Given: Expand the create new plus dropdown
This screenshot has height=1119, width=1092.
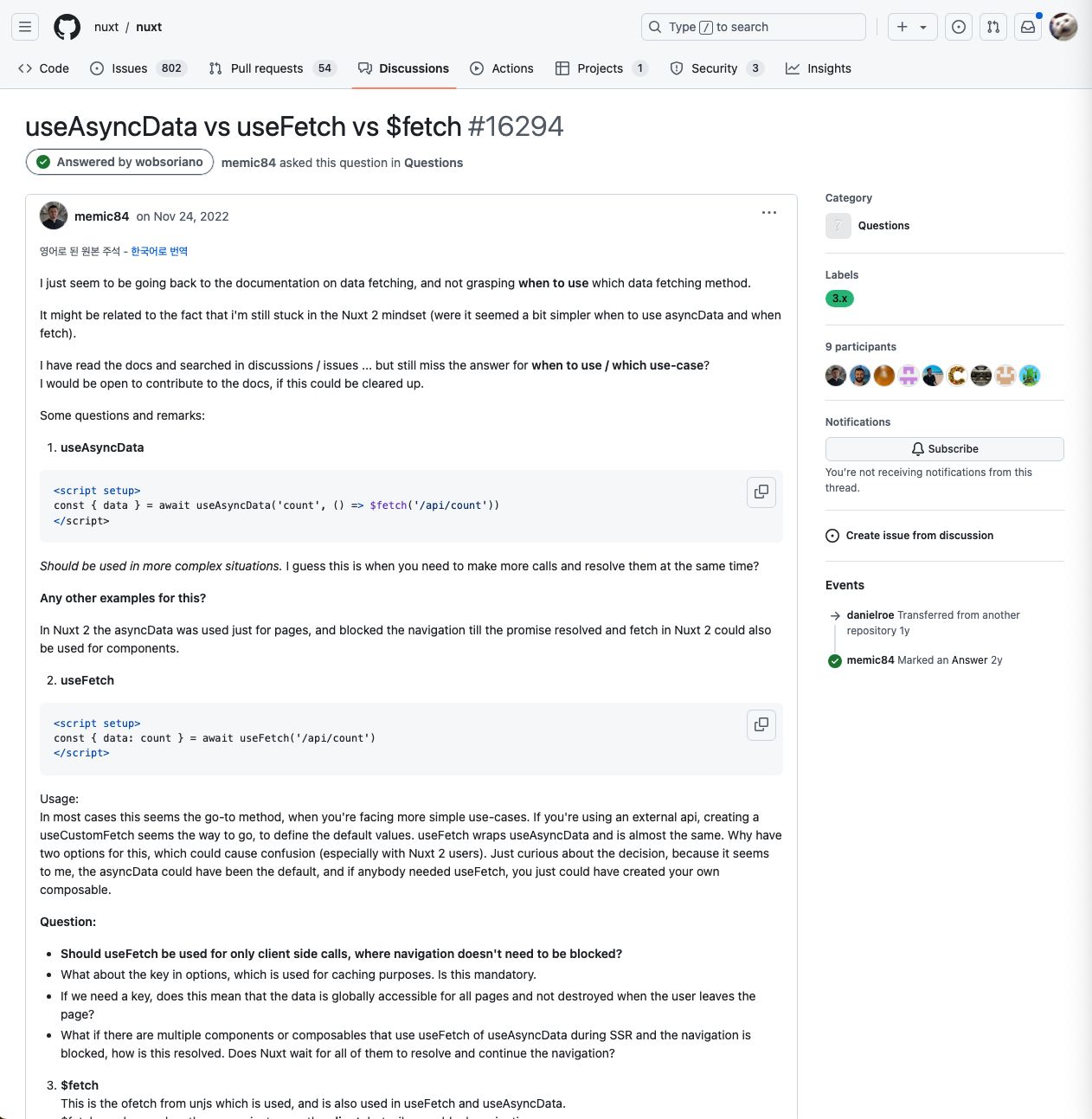Looking at the screenshot, I should (x=912, y=27).
